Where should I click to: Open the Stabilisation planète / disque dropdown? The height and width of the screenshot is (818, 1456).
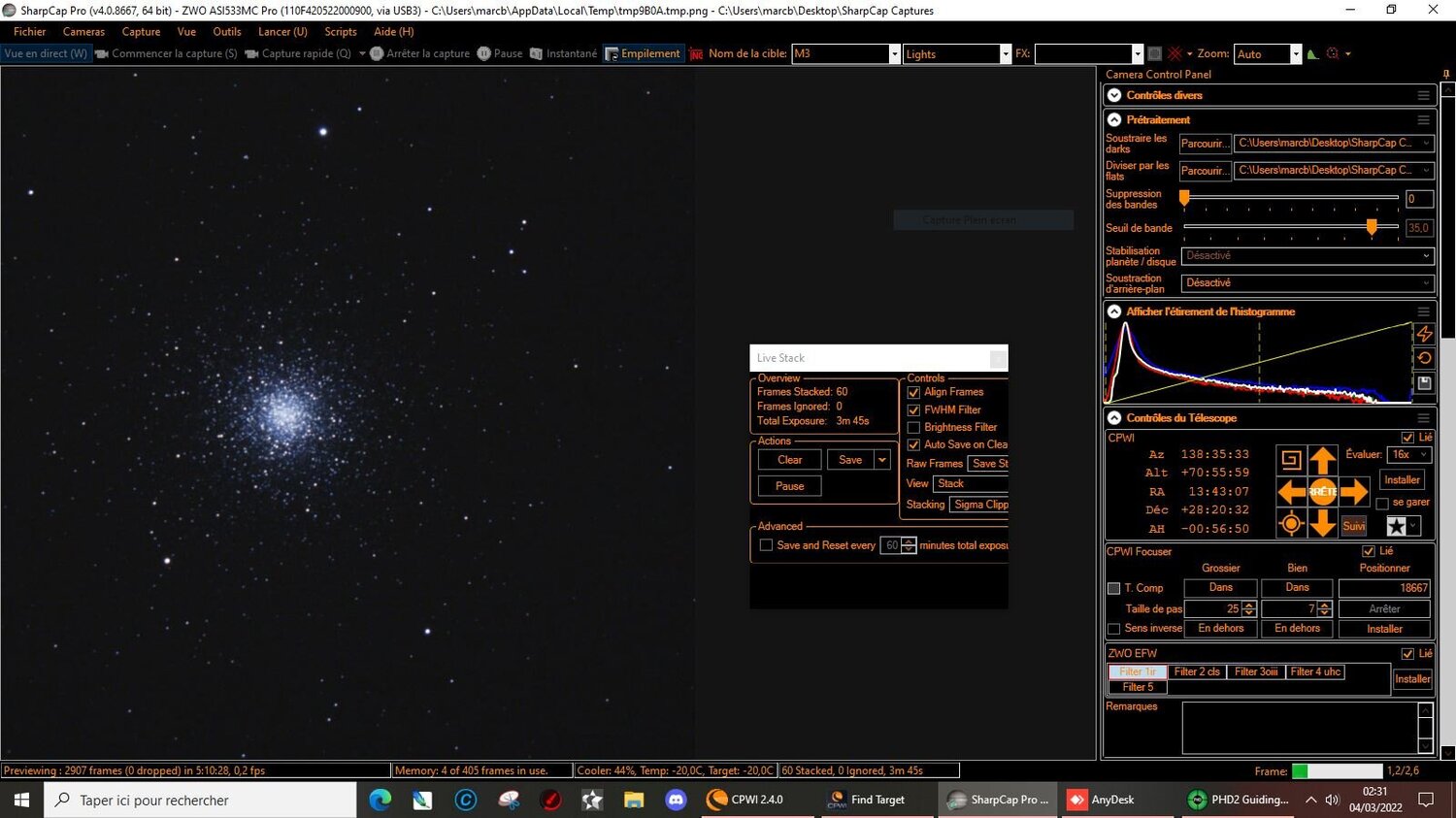pyautogui.click(x=1307, y=256)
